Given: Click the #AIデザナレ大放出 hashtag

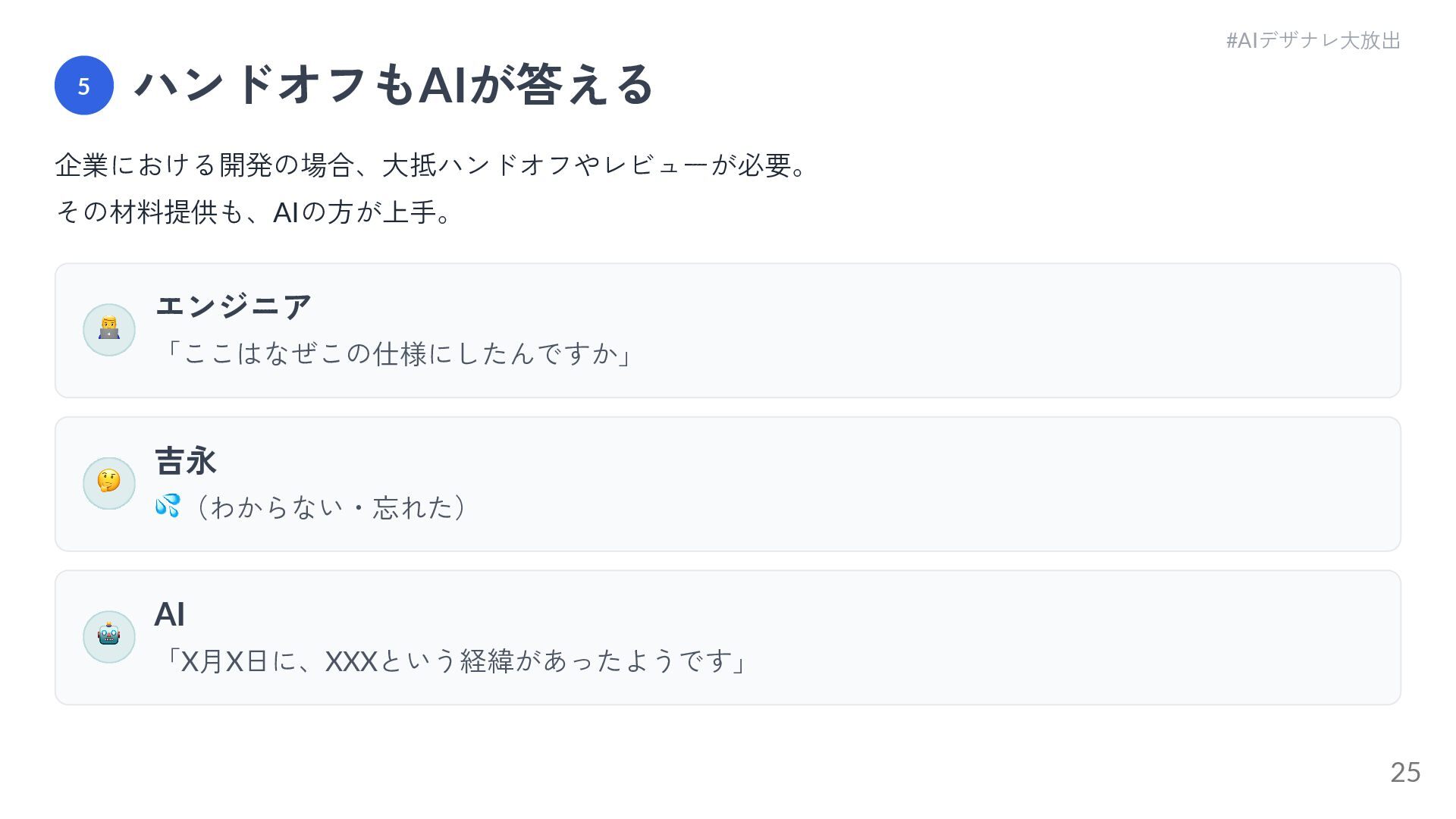Looking at the screenshot, I should click(x=1313, y=40).
